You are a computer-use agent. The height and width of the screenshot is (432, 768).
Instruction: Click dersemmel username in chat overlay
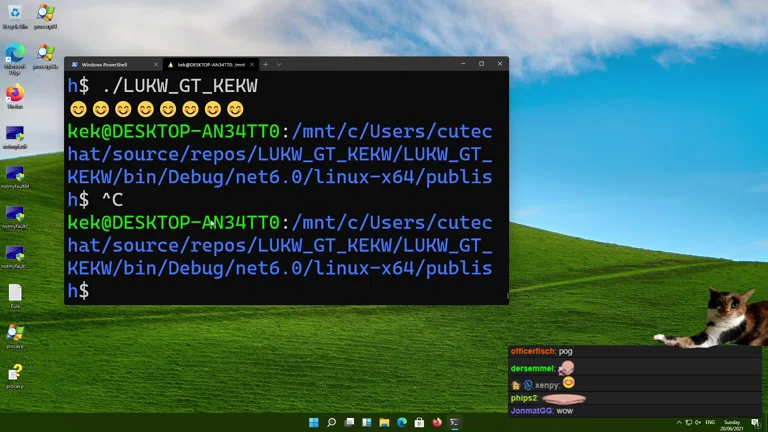coord(531,368)
